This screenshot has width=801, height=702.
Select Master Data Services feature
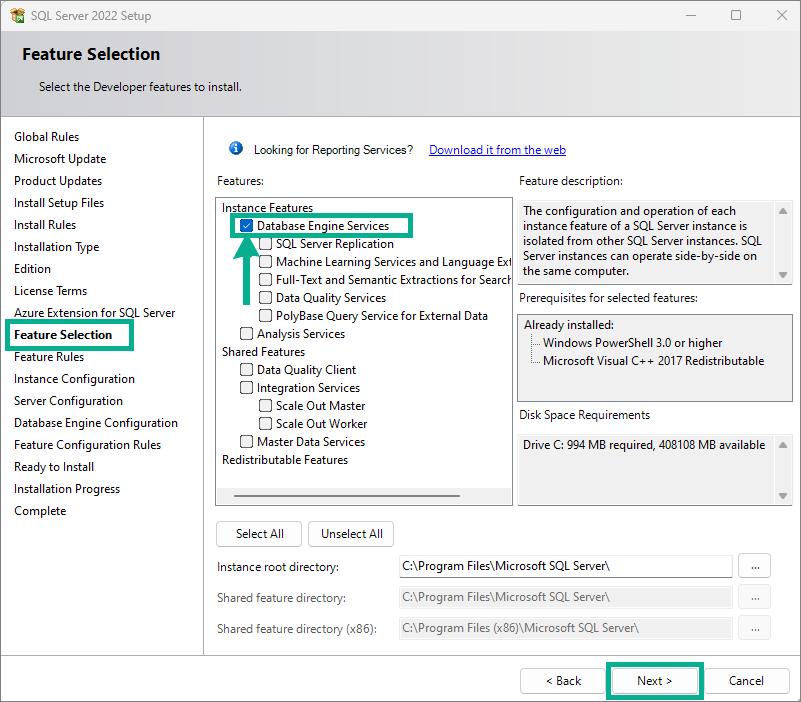(x=246, y=441)
